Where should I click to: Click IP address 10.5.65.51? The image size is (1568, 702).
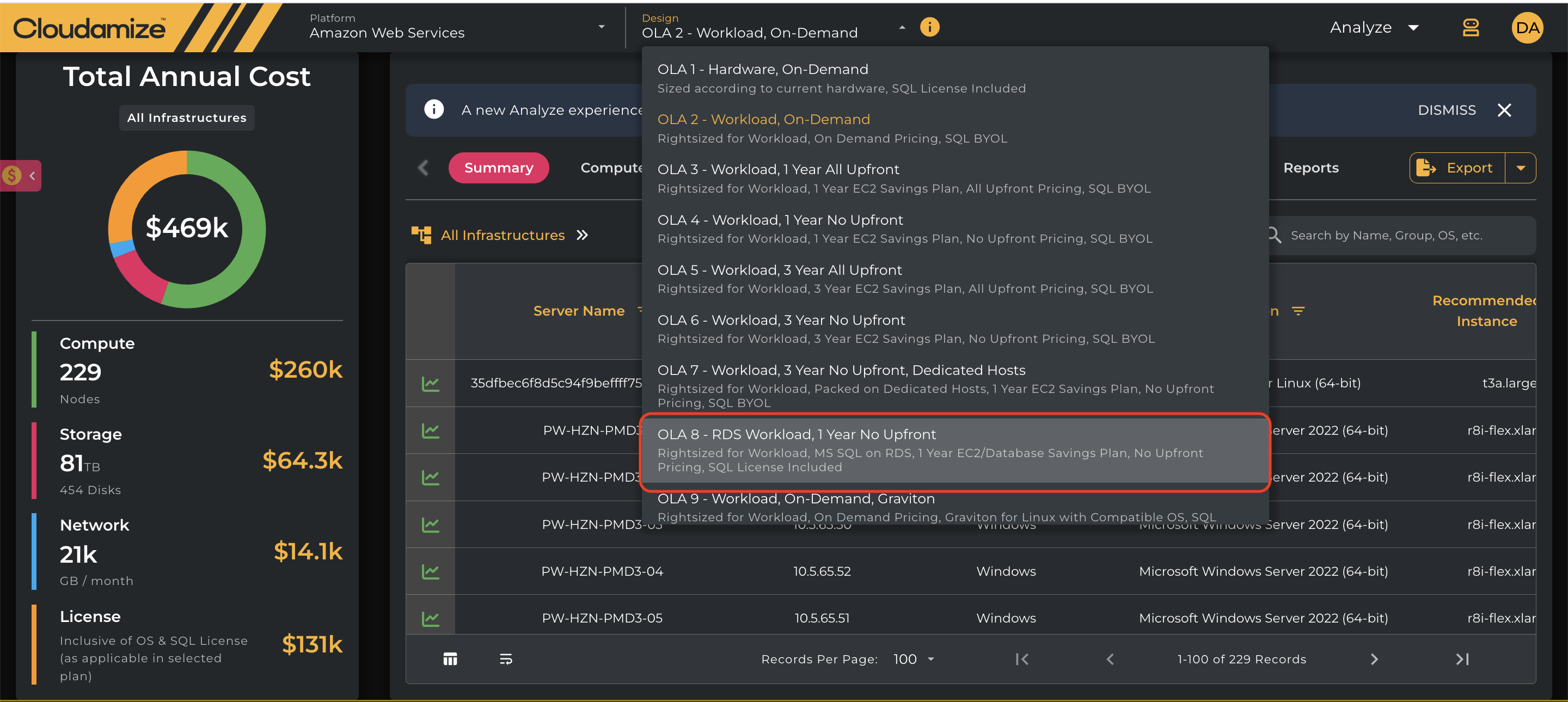(x=822, y=618)
